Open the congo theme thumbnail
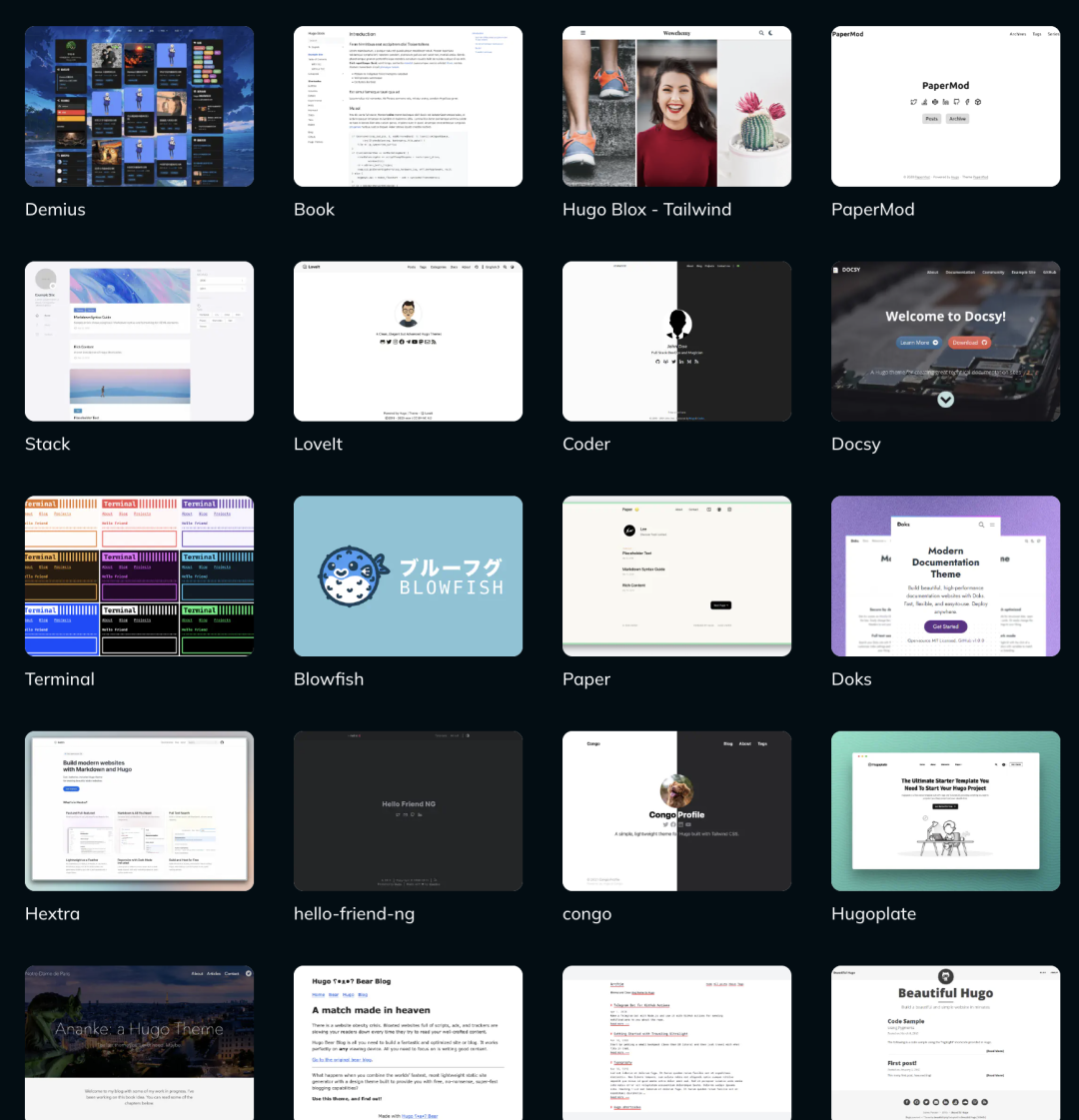Screen dimensions: 1079x1120 tap(677, 810)
